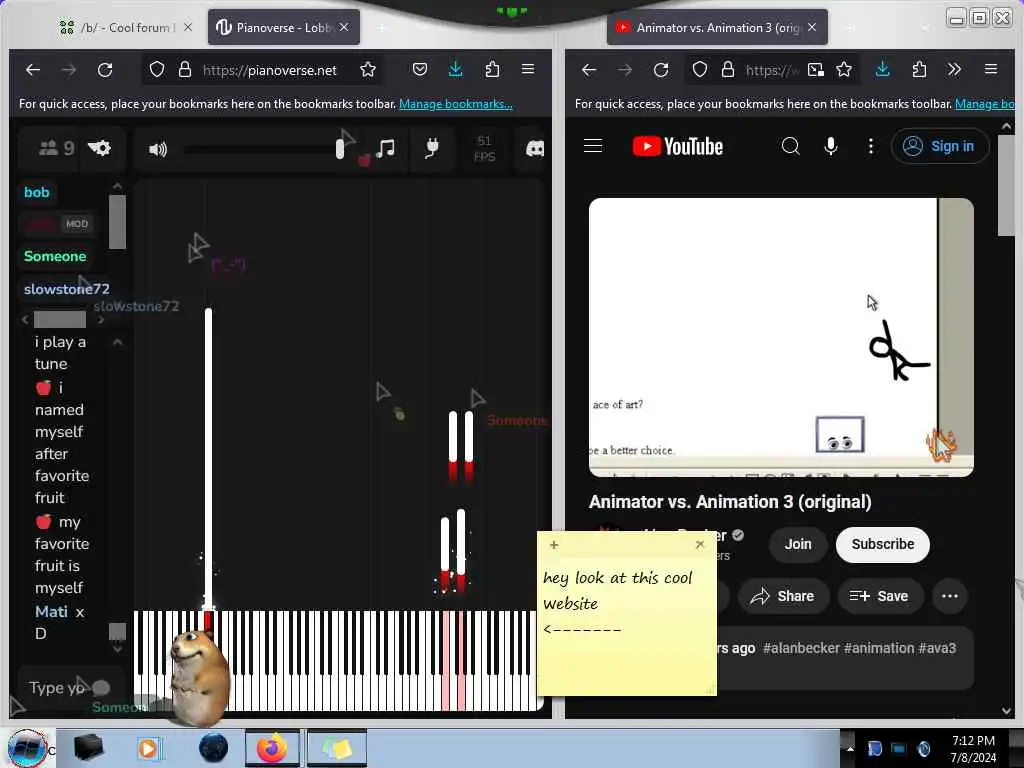
Task: Open extensions in left browser toolbar
Action: 492,69
